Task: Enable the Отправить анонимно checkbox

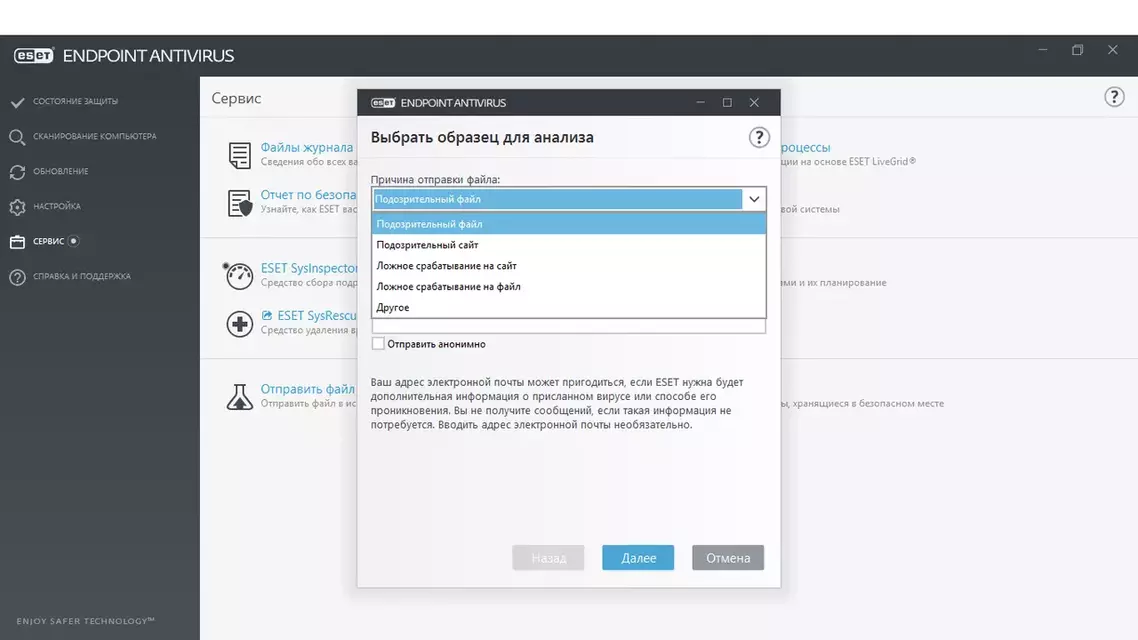Action: coord(378,344)
